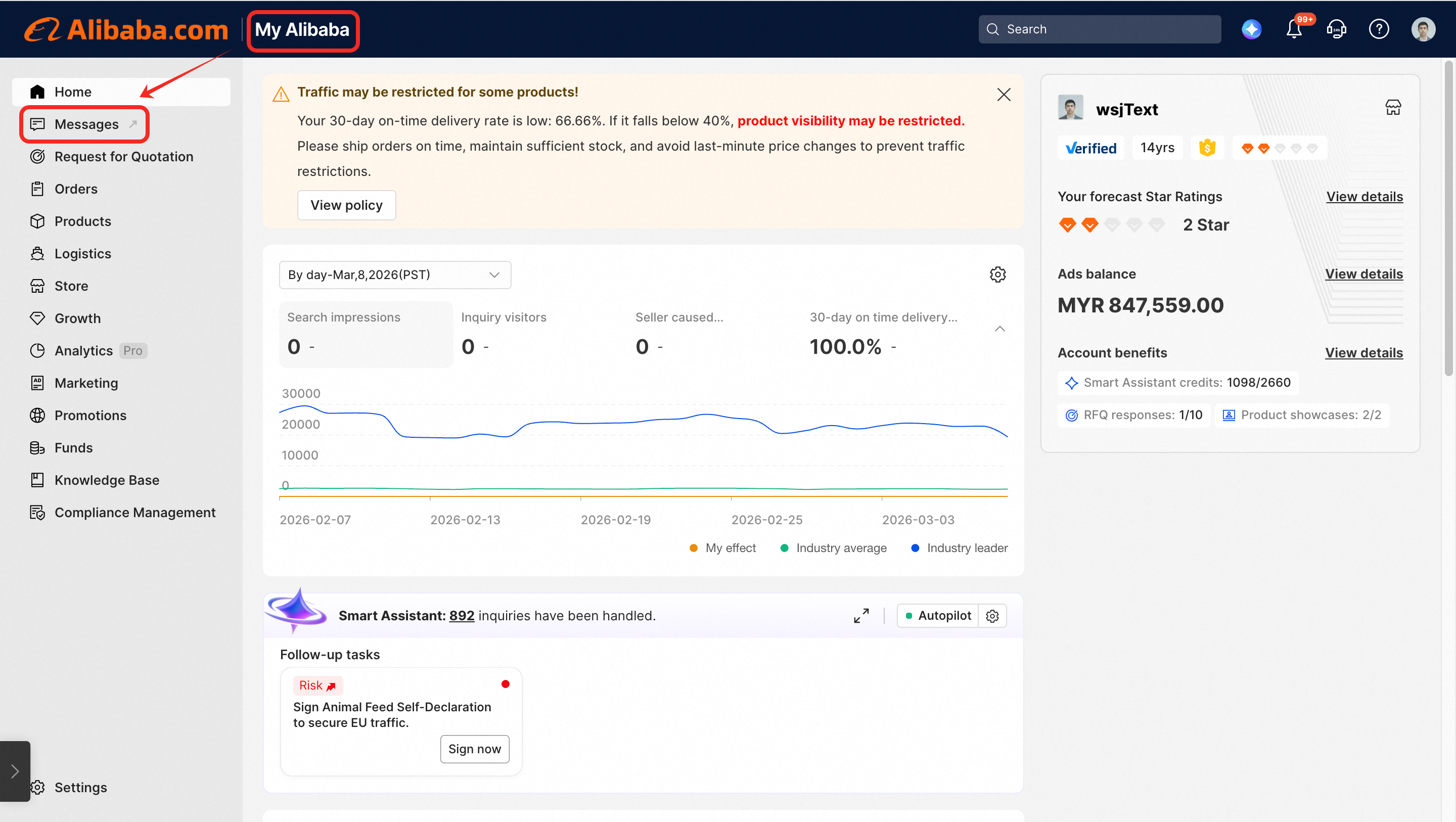Toggle the Industry average legend series
1456x822 pixels.
833,548
